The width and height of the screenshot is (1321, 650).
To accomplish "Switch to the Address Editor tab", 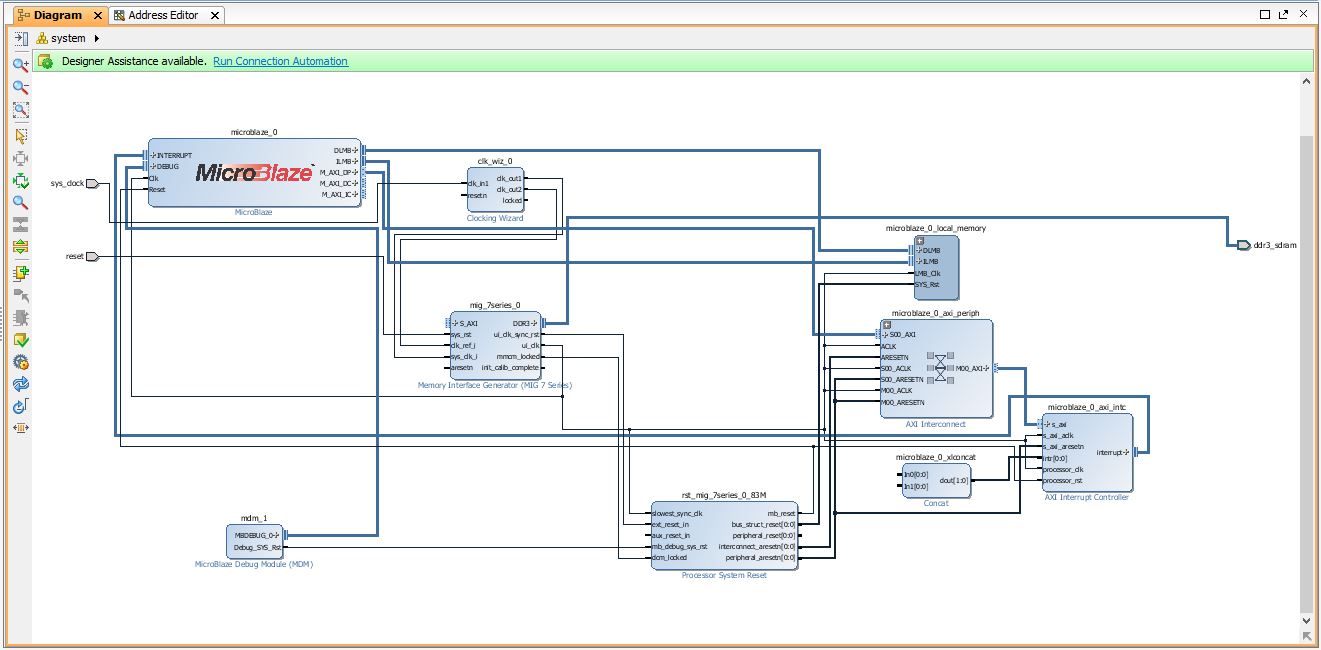I will [x=163, y=15].
